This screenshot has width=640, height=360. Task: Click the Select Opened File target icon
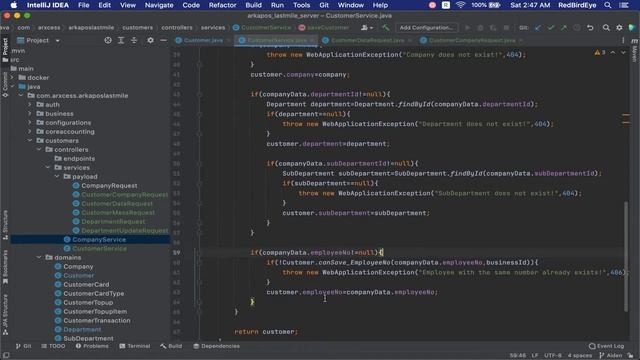(x=108, y=40)
